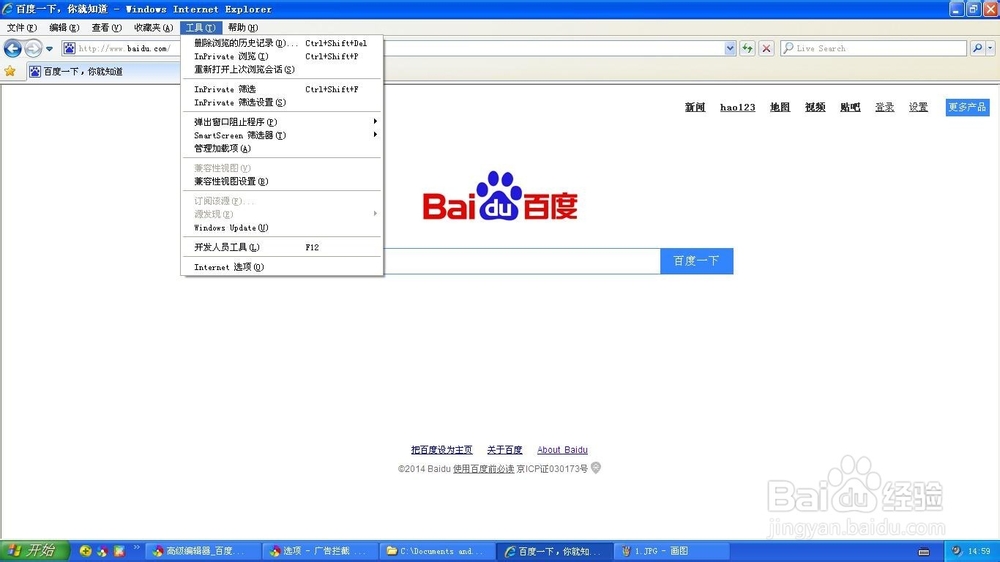1000x562 pixels.
Task: Click the shield badge icon after ICP number
Action: (596, 468)
